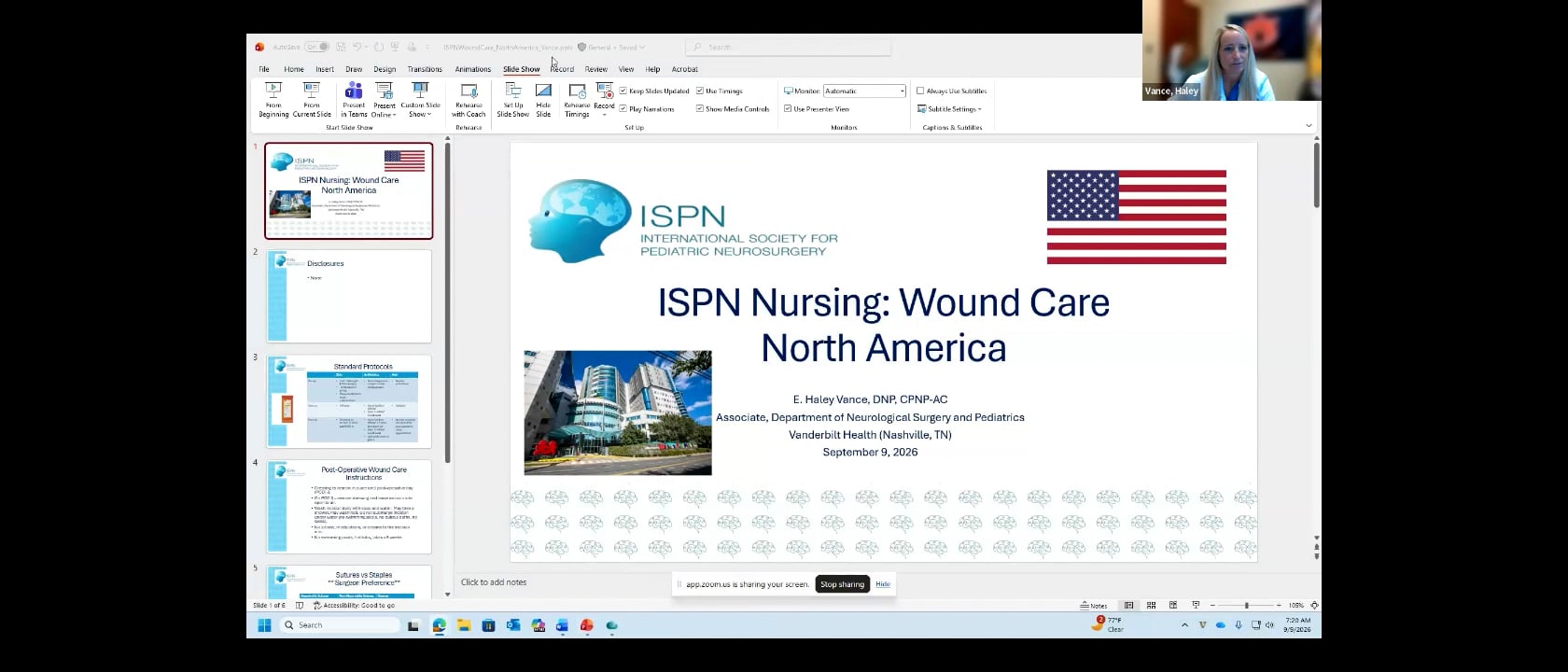Toggle the AutoSave switch

point(316,47)
